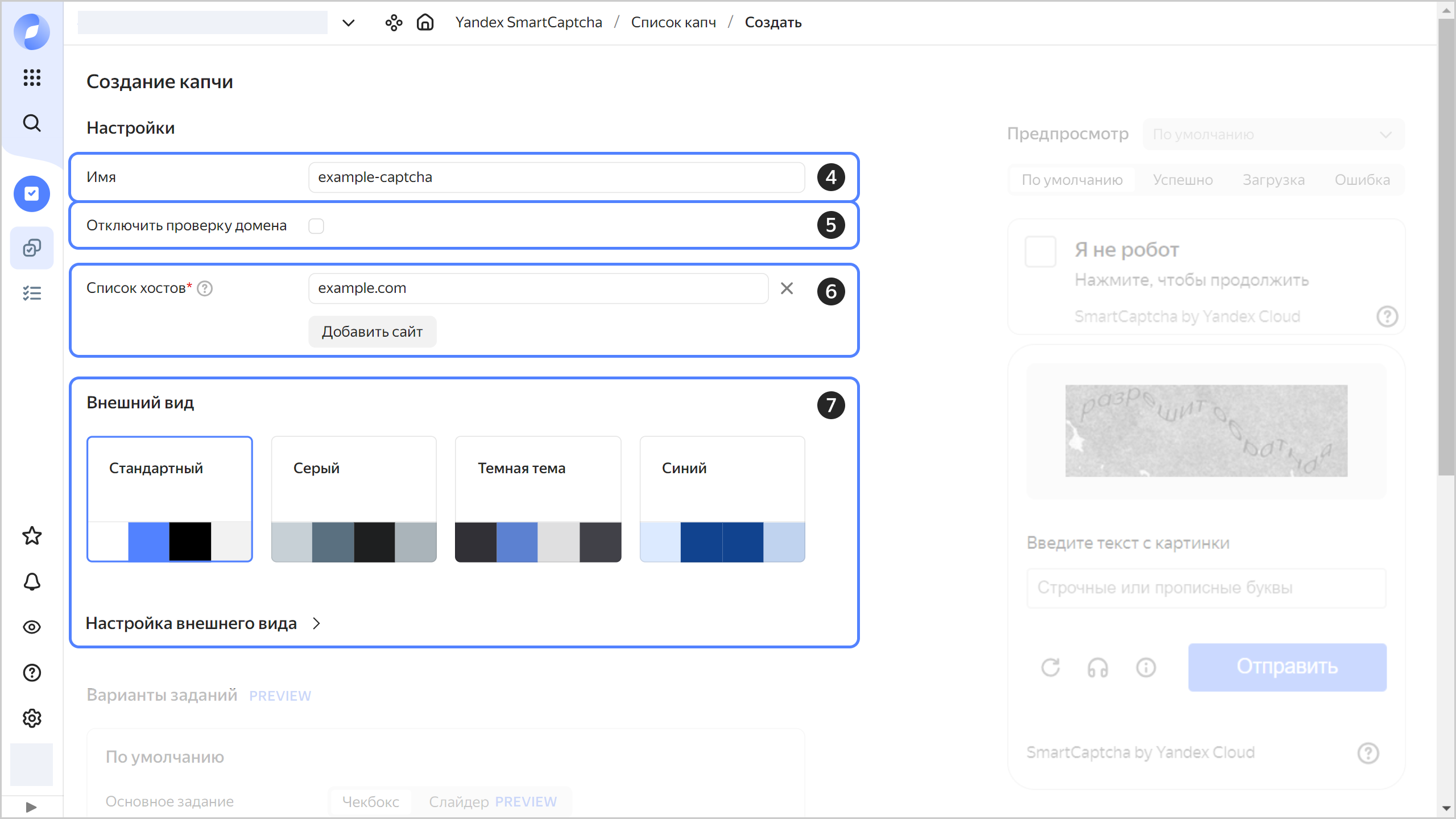Expand Настройка внешнего вида section
1456x819 pixels.
coord(203,624)
